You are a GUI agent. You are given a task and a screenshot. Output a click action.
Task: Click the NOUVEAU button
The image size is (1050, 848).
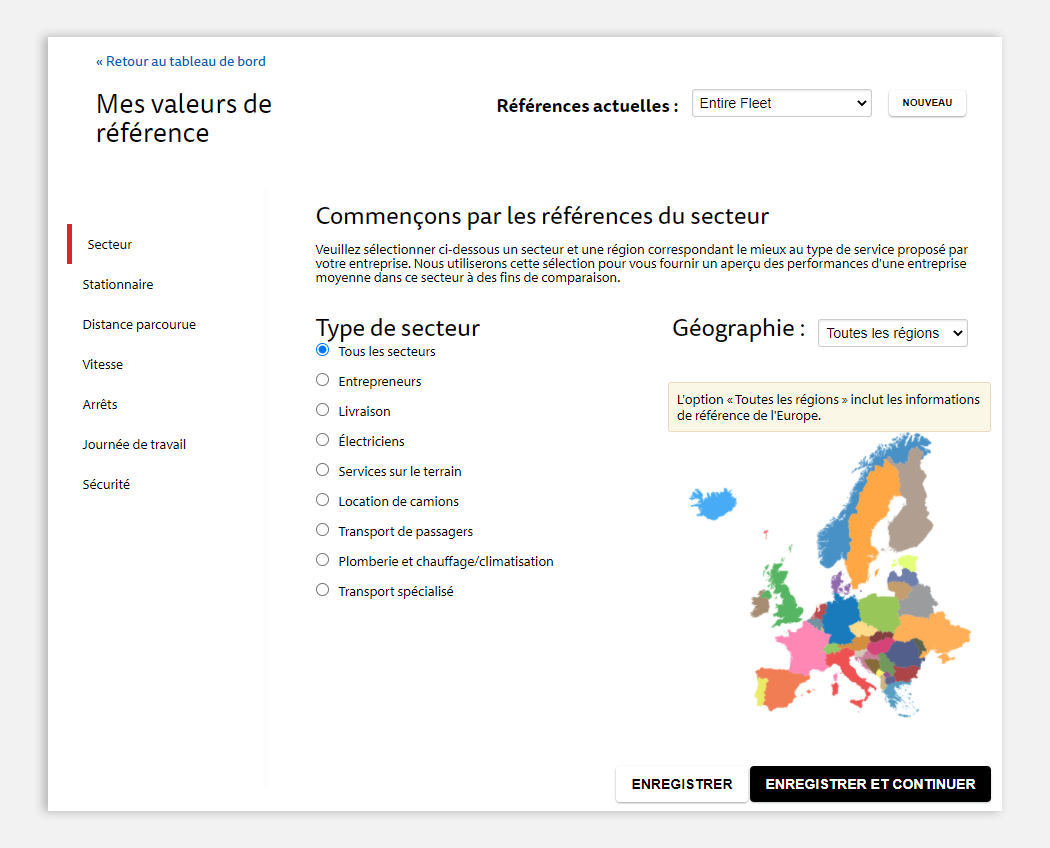click(x=927, y=103)
